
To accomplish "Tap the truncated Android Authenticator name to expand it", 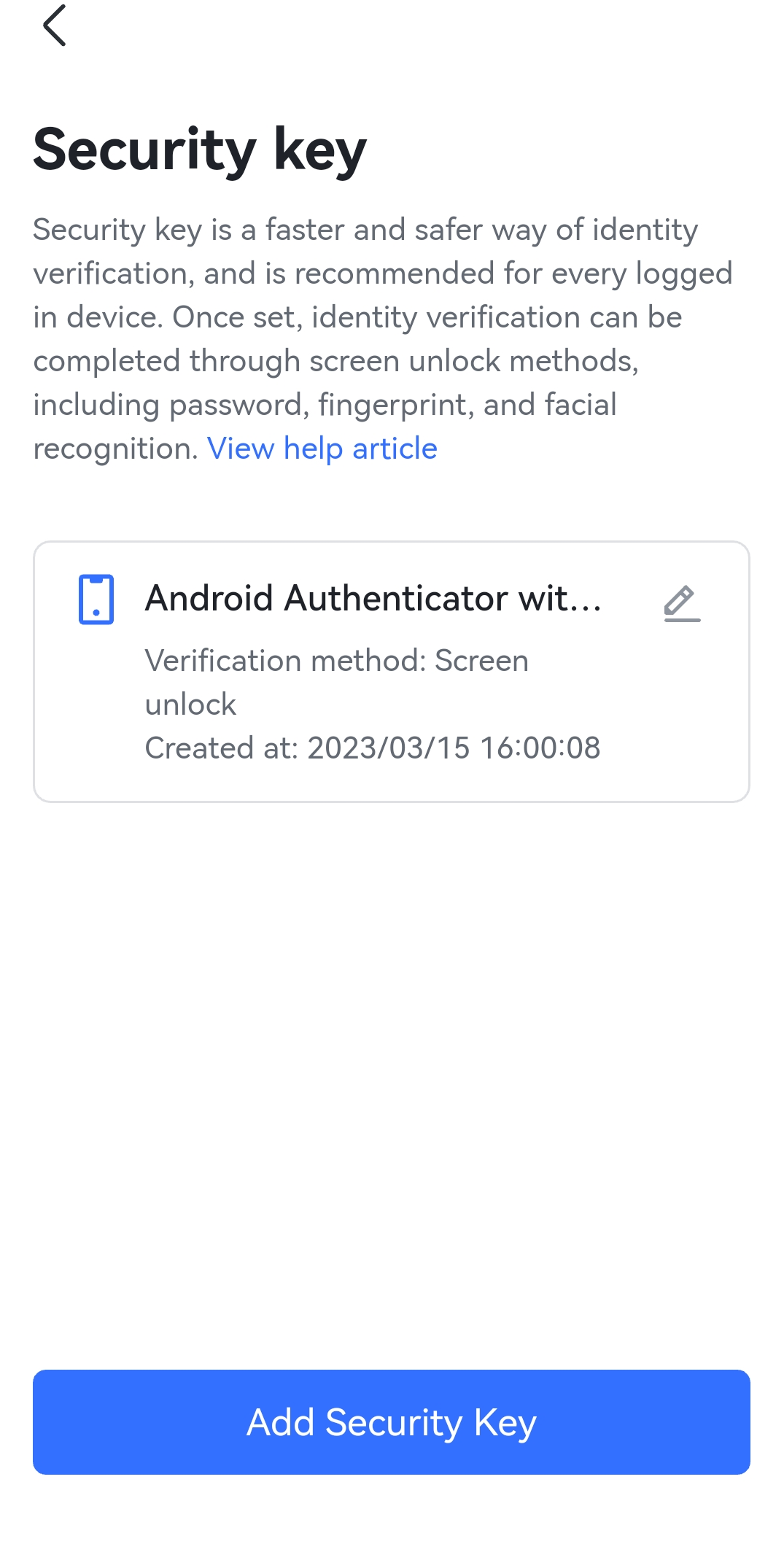I will tap(374, 598).
